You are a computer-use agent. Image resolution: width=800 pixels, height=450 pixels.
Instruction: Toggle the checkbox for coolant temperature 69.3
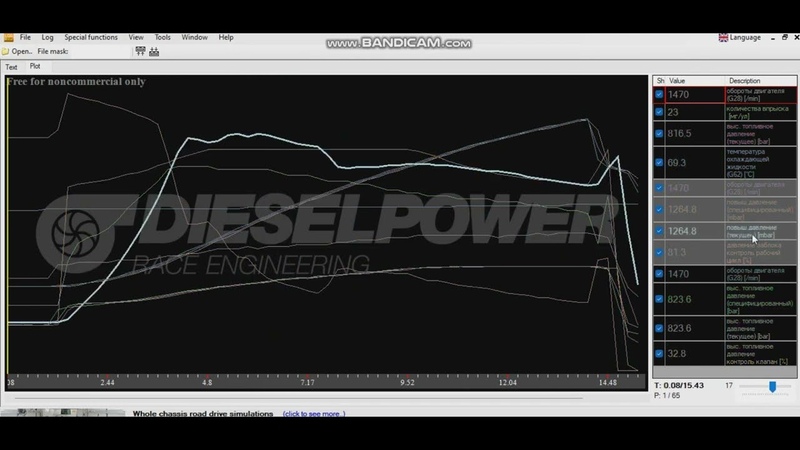click(659, 162)
